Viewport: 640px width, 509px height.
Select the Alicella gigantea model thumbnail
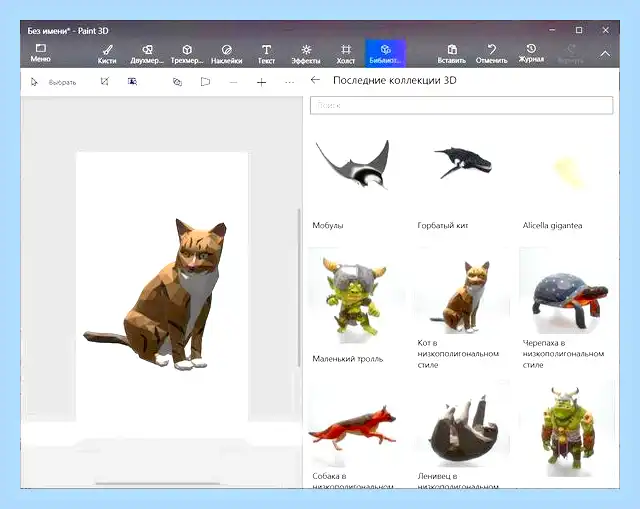pyautogui.click(x=569, y=172)
